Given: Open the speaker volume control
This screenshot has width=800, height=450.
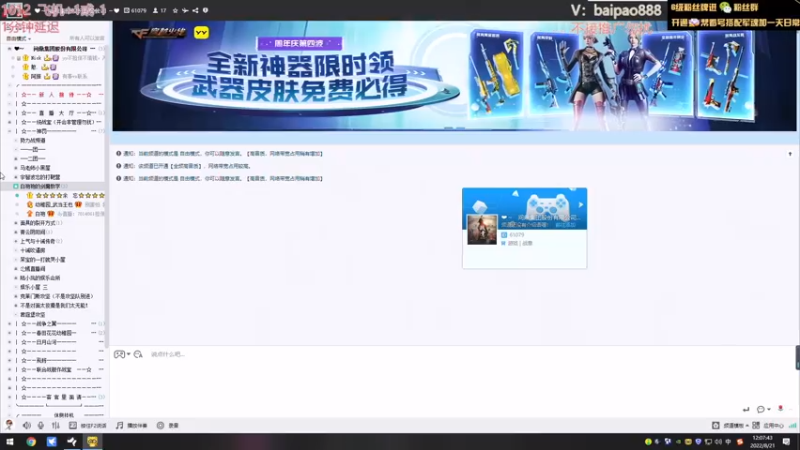Looking at the screenshot, I should click(27, 425).
